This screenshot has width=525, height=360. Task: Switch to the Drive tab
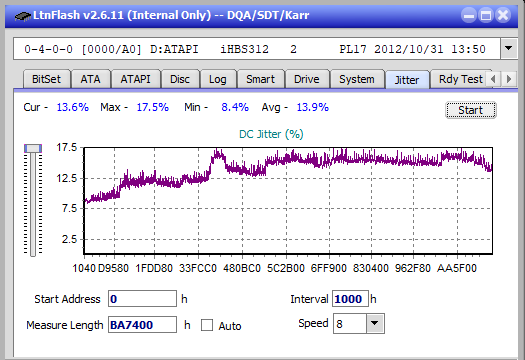[307, 79]
